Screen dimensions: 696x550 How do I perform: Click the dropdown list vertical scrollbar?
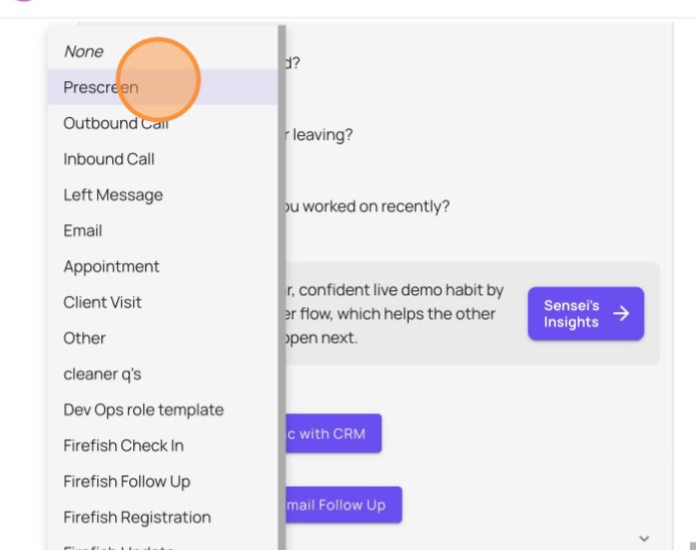pyautogui.click(x=282, y=287)
